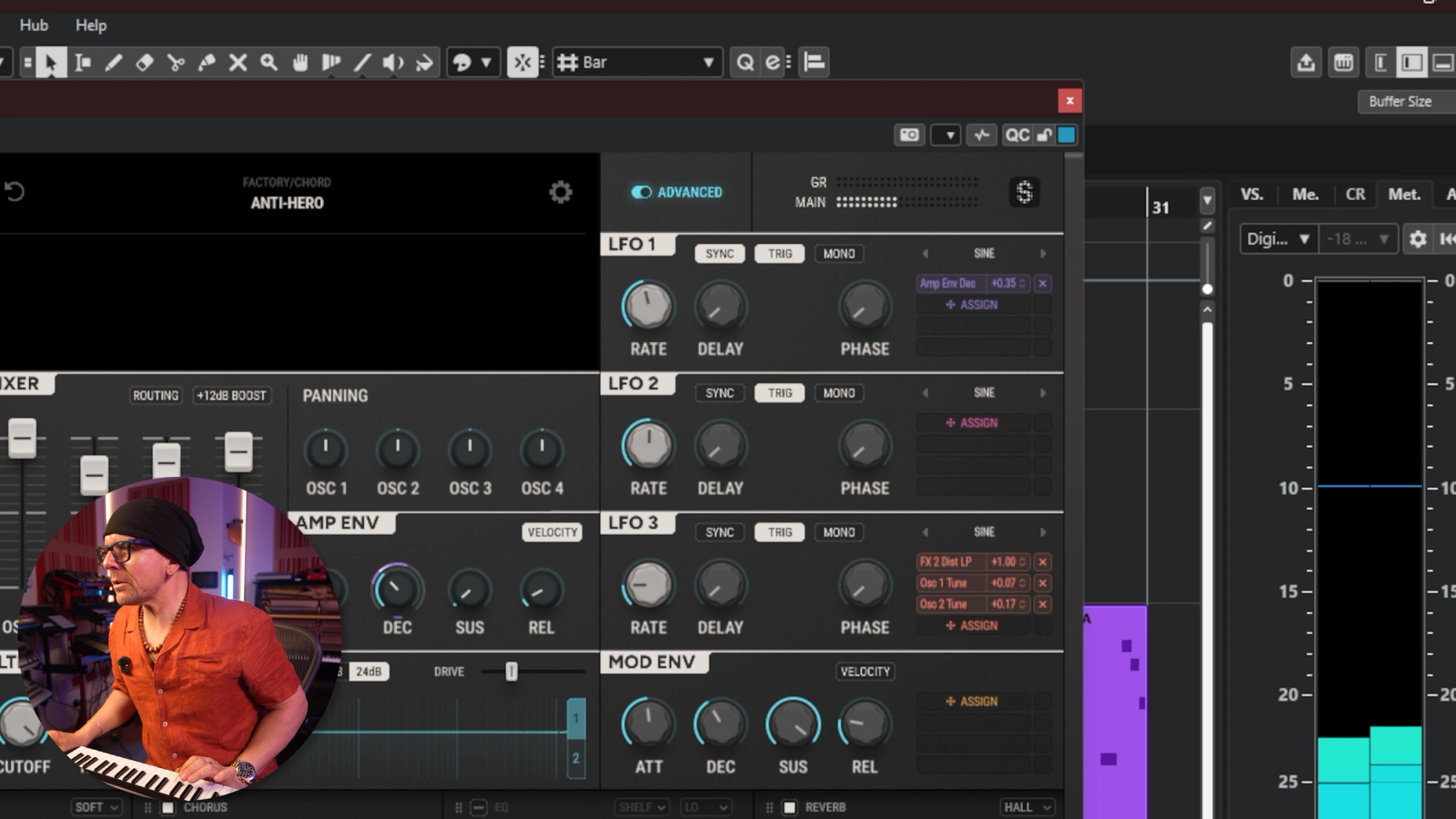Open the meter settings gear icon
Viewport: 1456px width, 819px height.
1418,239
